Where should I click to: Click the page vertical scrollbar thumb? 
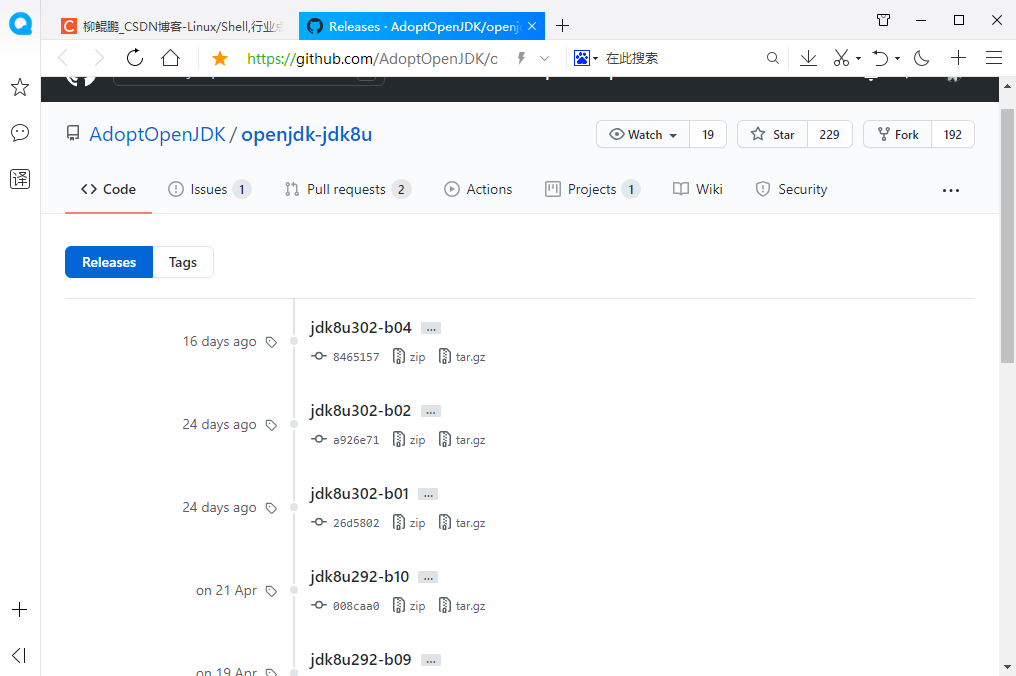1008,236
